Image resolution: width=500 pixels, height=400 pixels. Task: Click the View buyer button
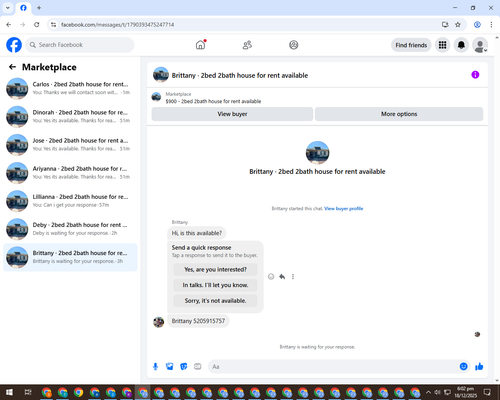232,114
